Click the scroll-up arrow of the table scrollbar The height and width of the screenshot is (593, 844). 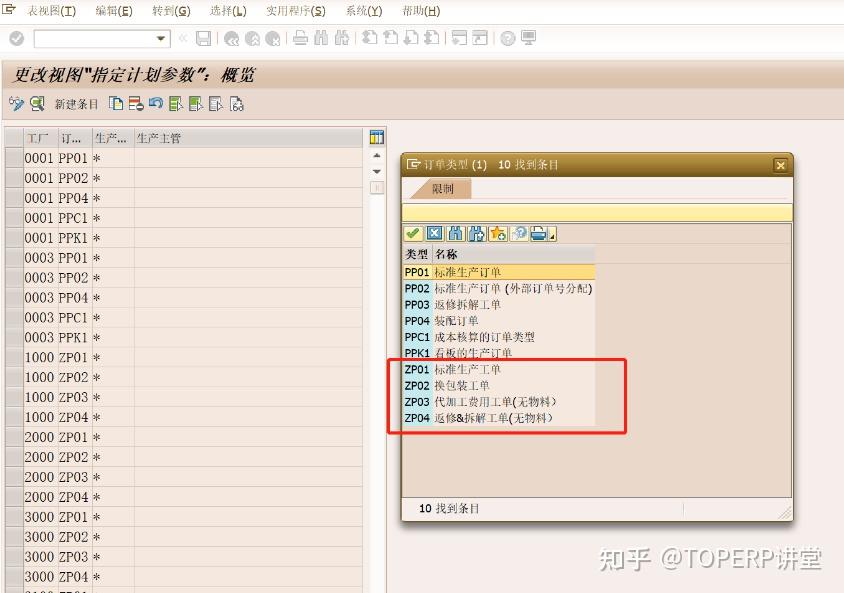[376, 155]
